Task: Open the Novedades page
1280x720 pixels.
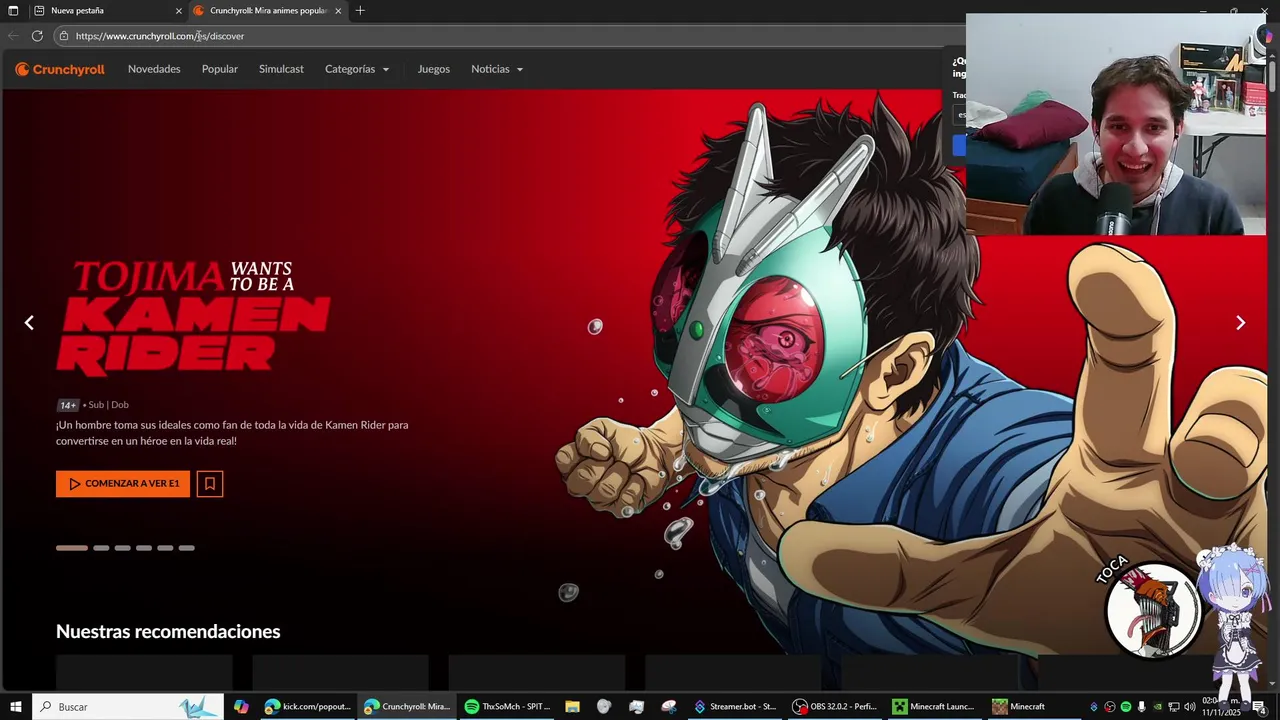Action: click(x=154, y=69)
